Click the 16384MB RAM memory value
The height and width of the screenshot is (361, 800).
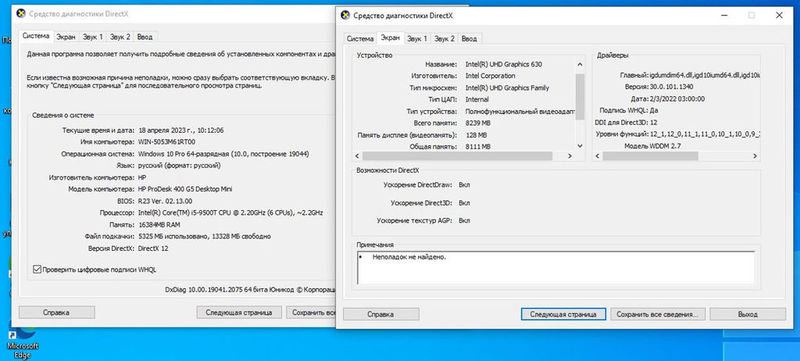coord(159,224)
